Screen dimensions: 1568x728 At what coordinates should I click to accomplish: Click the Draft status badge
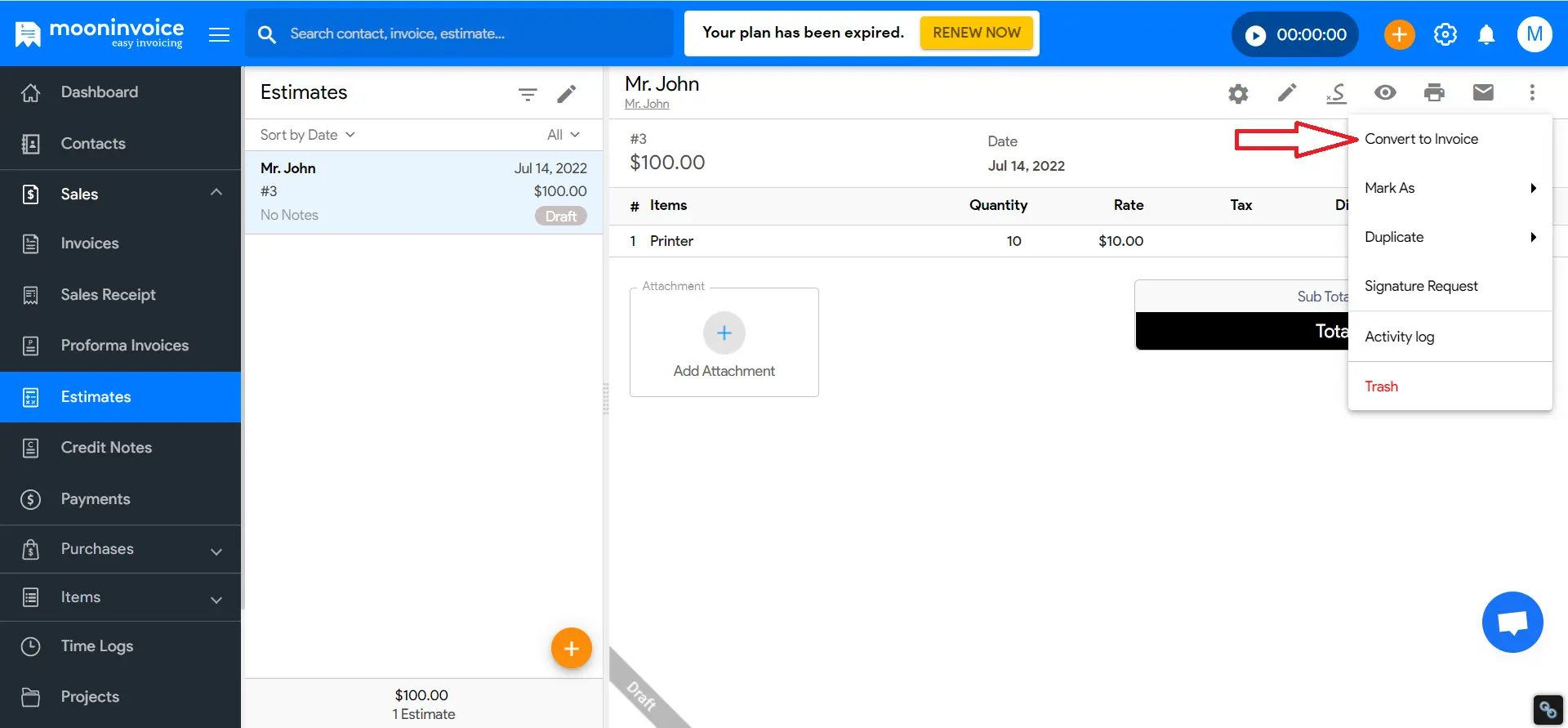click(x=560, y=216)
